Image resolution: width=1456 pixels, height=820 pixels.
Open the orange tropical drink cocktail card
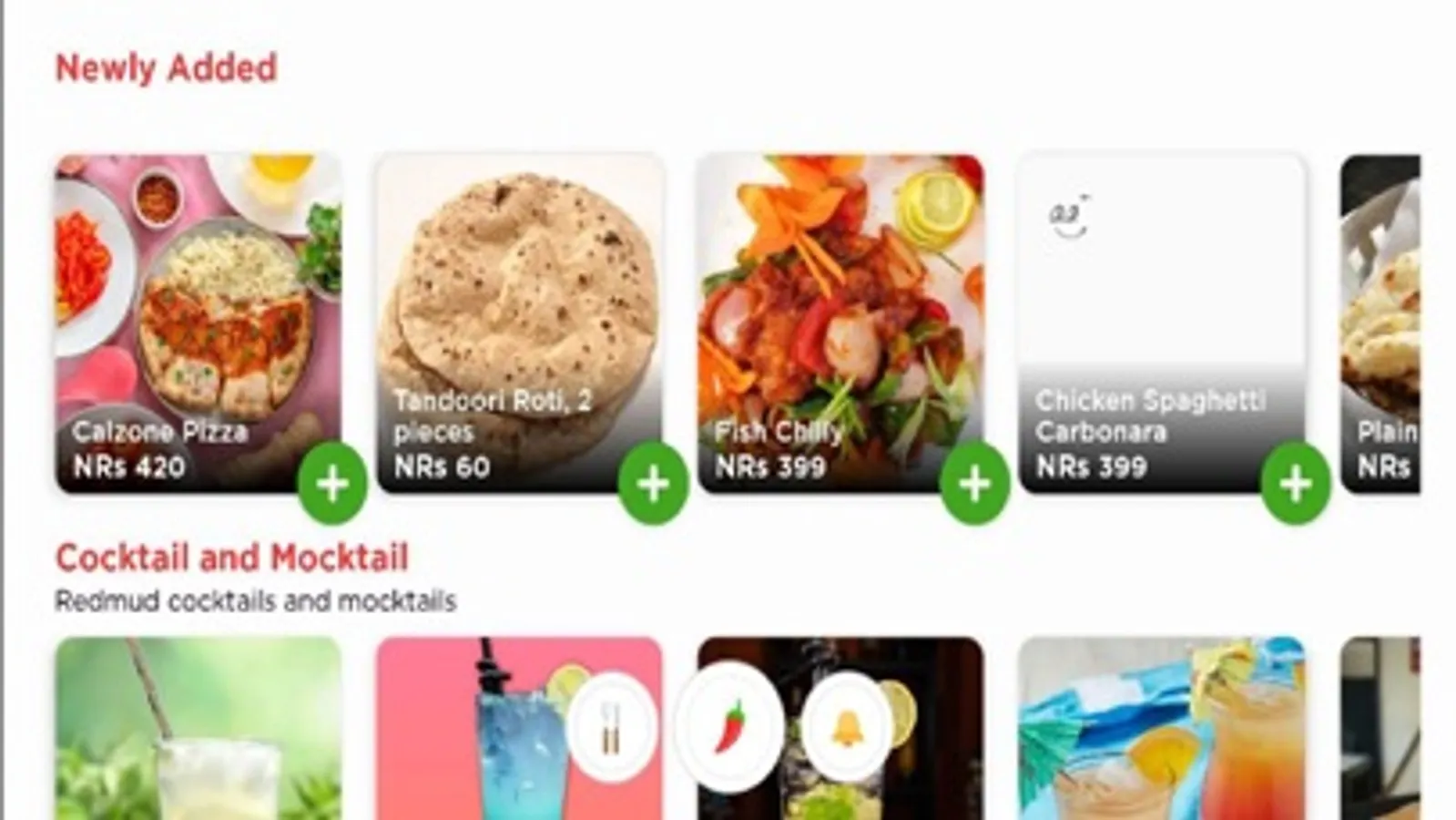coord(1162,728)
